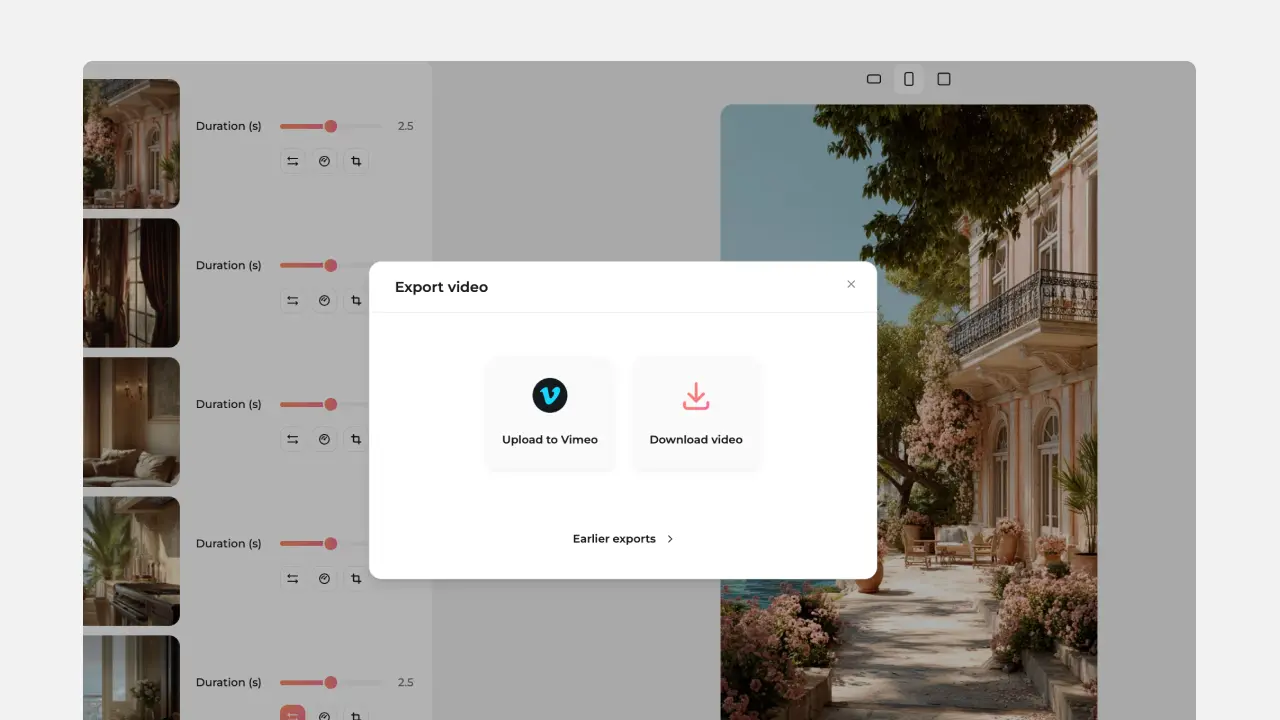Viewport: 1280px width, 720px height.
Task: Choose Download video
Action: [x=696, y=413]
